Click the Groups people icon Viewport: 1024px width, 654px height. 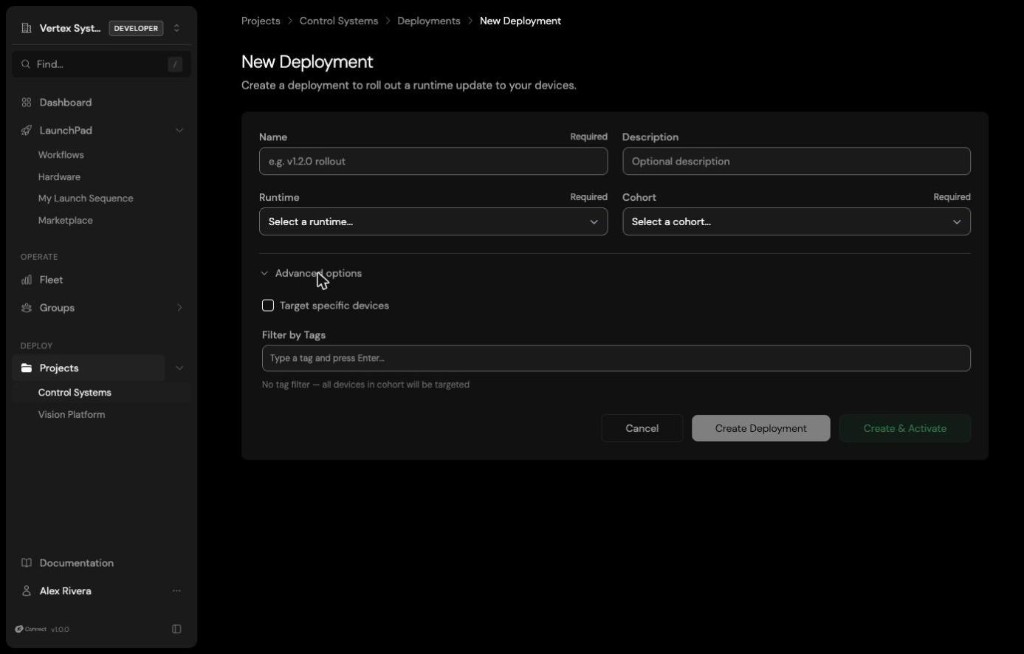[26, 308]
